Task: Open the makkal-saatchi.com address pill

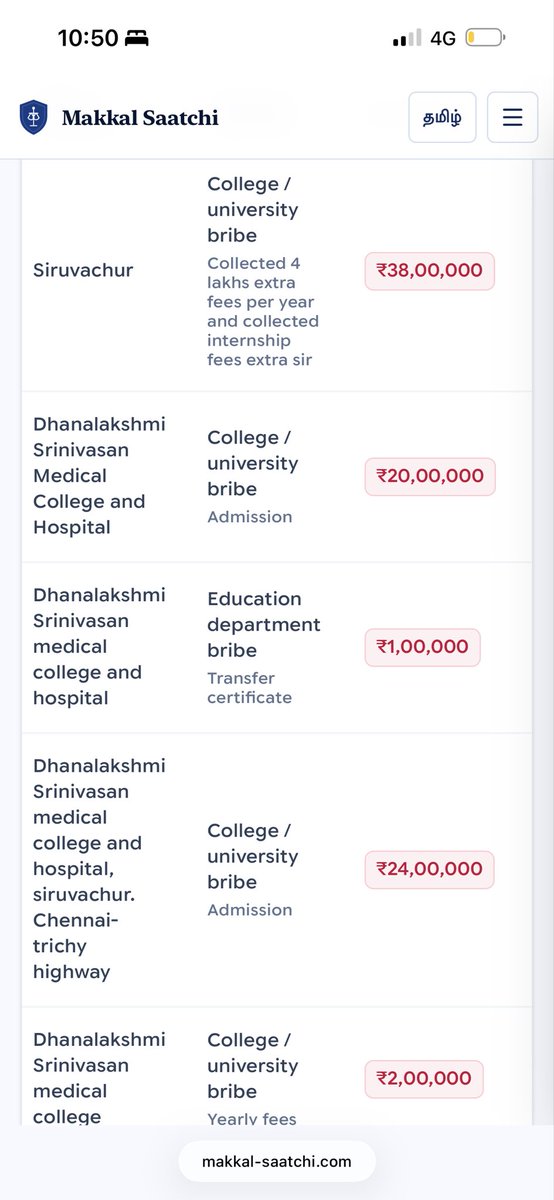Action: (x=277, y=1161)
